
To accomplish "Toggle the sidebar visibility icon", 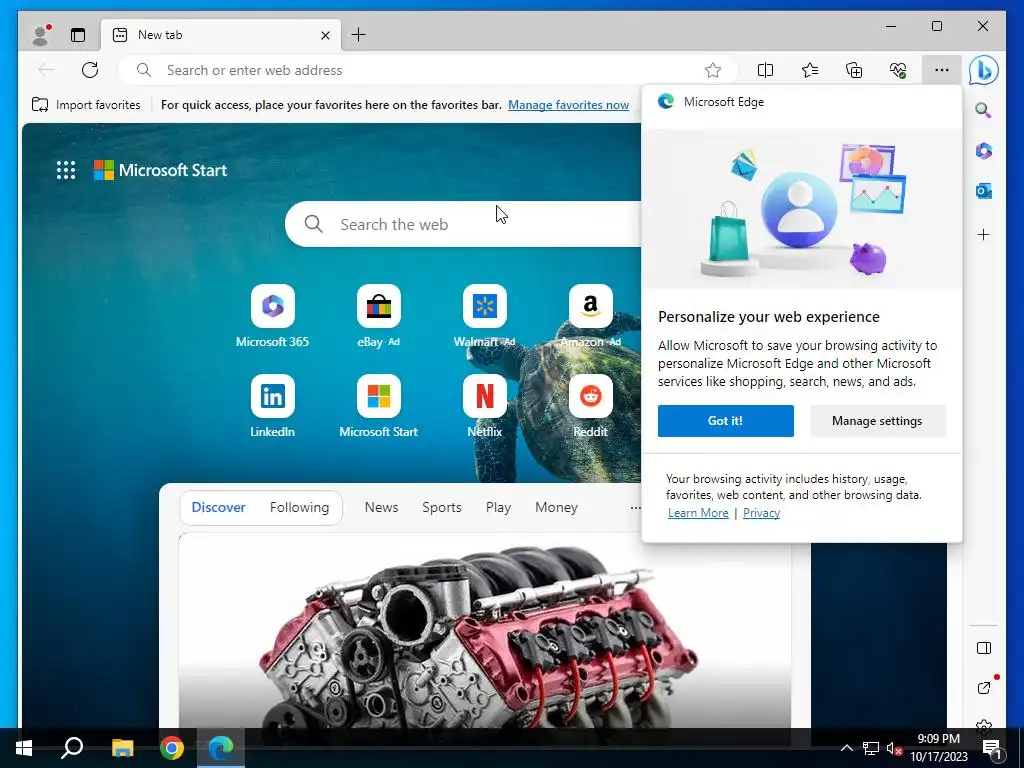I will [984, 648].
